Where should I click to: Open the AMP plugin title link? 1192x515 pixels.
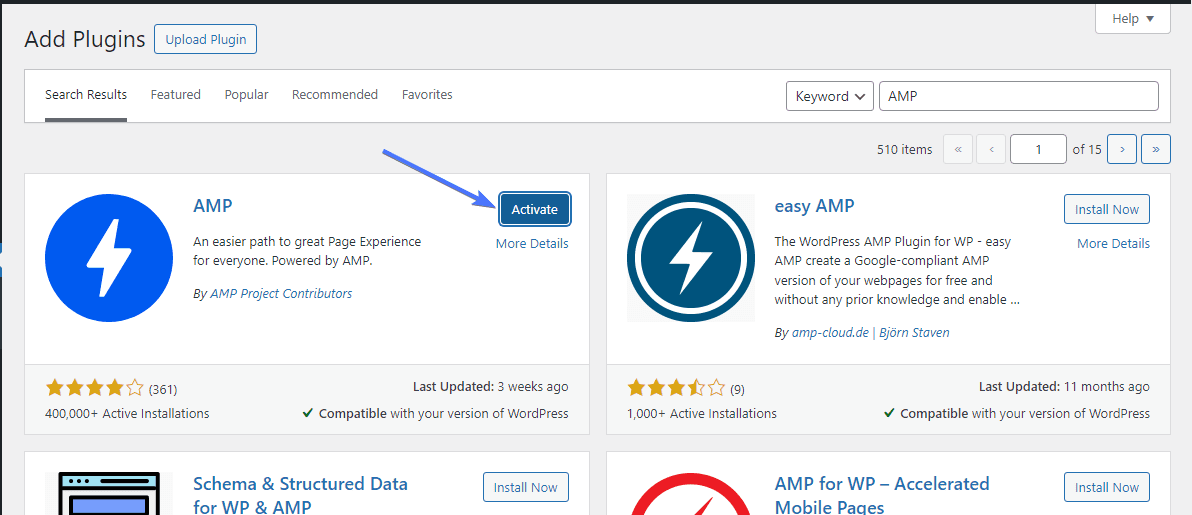213,205
